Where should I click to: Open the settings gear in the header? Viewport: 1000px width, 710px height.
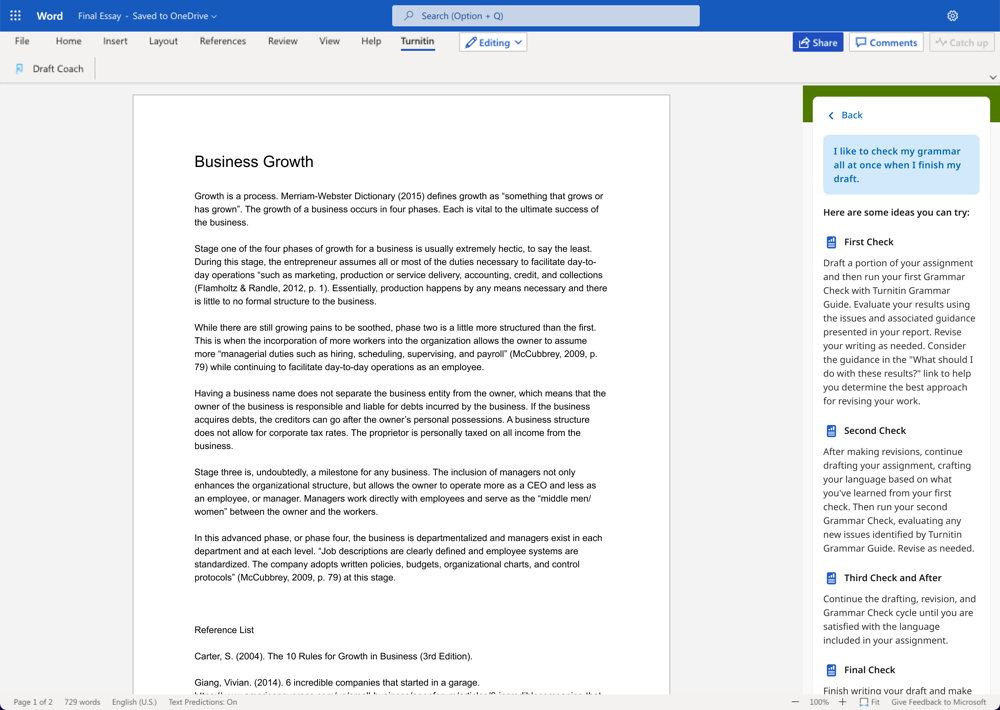click(952, 15)
